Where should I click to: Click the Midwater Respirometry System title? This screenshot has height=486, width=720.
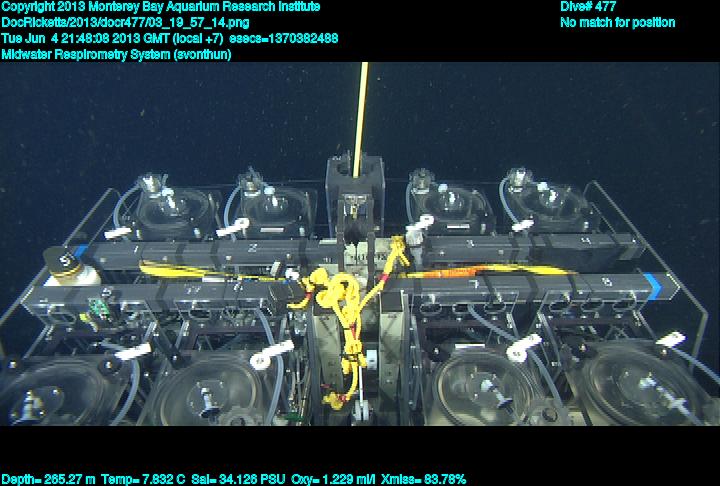116,55
